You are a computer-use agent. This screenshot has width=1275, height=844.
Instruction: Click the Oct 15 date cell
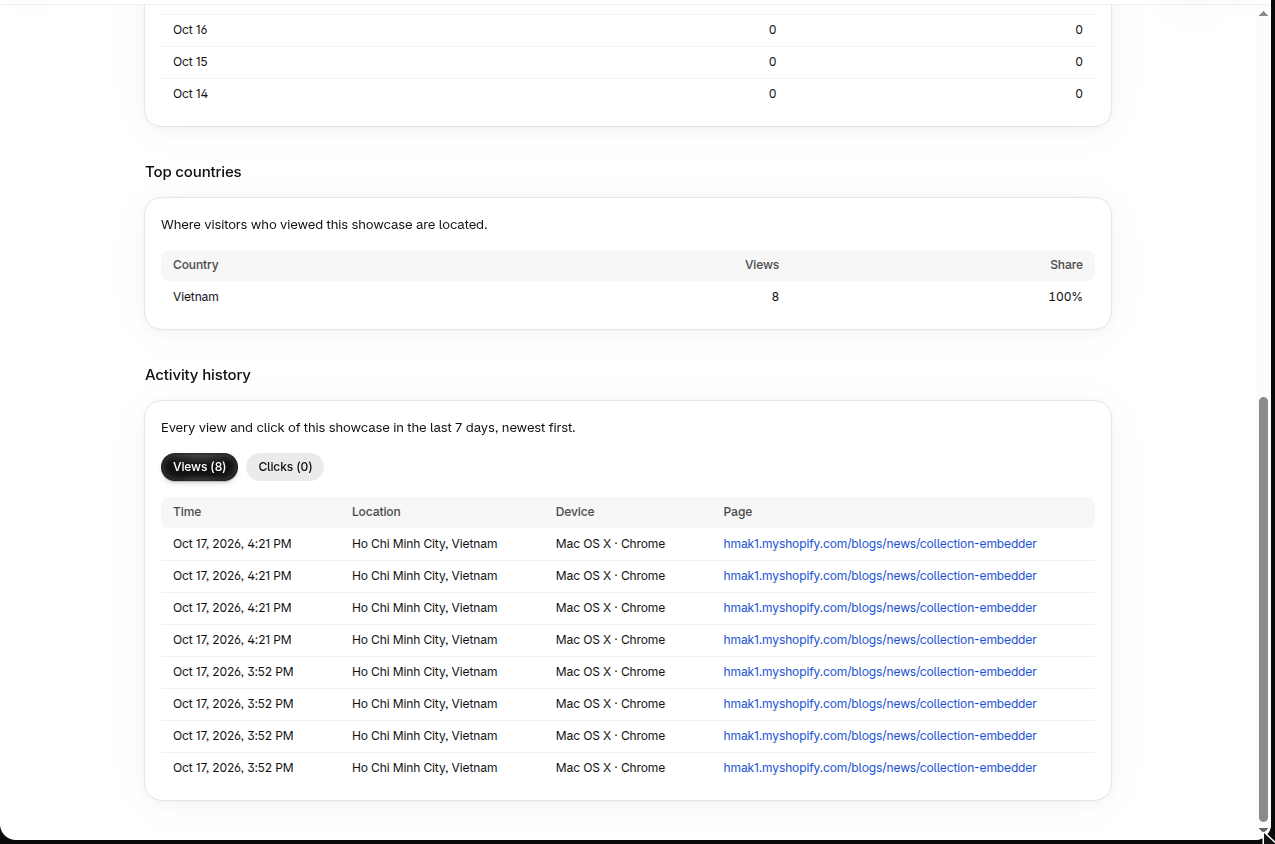click(x=190, y=62)
